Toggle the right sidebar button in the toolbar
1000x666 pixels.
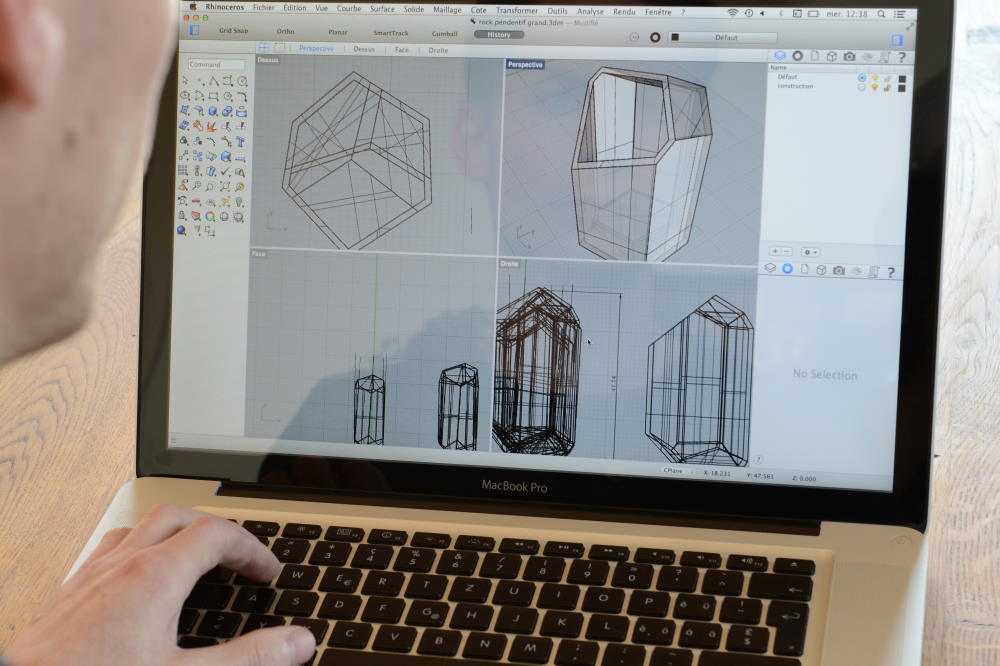[x=897, y=40]
